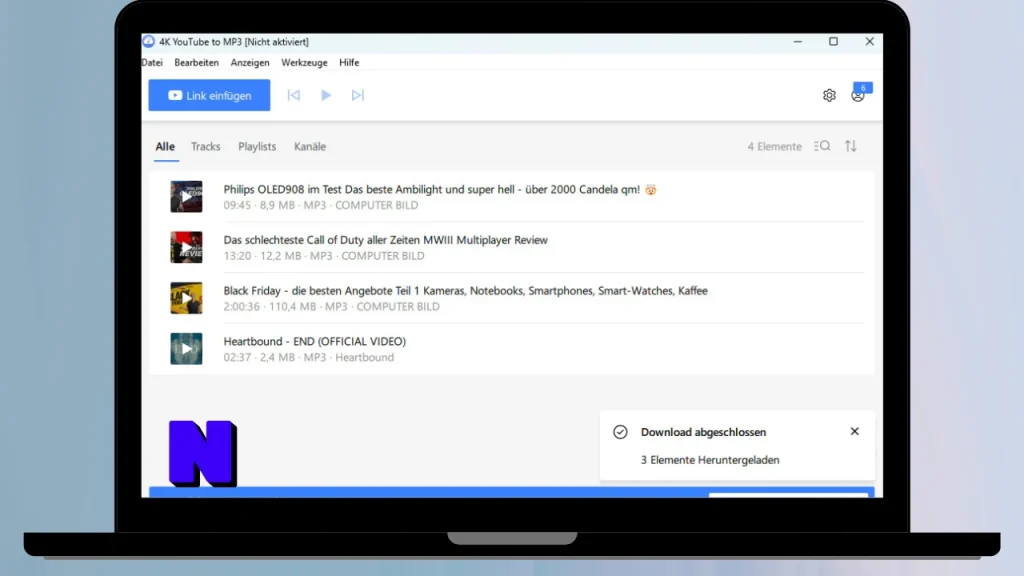Click the Download abgeschlossen checkmark icon
Screen dimensions: 1024x576
click(620, 432)
